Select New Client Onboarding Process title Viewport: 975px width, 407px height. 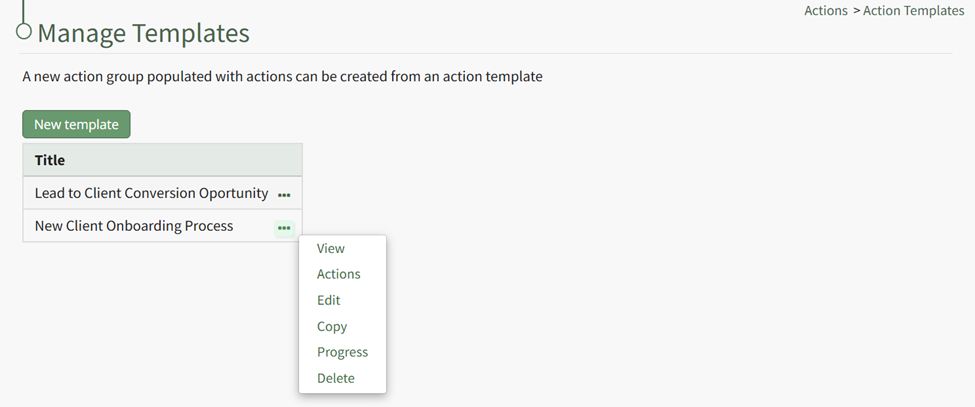tap(134, 226)
